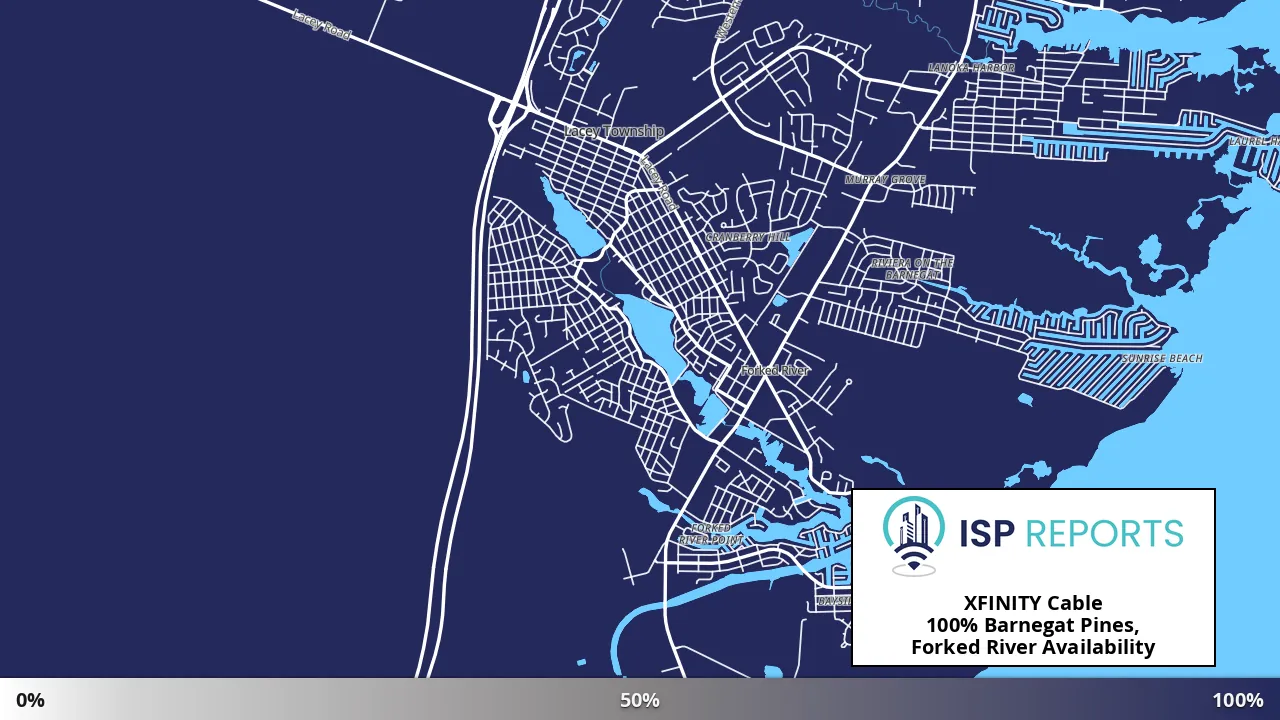This screenshot has width=1280, height=720.
Task: Click the availability gradient scale bar
Action: [640, 699]
